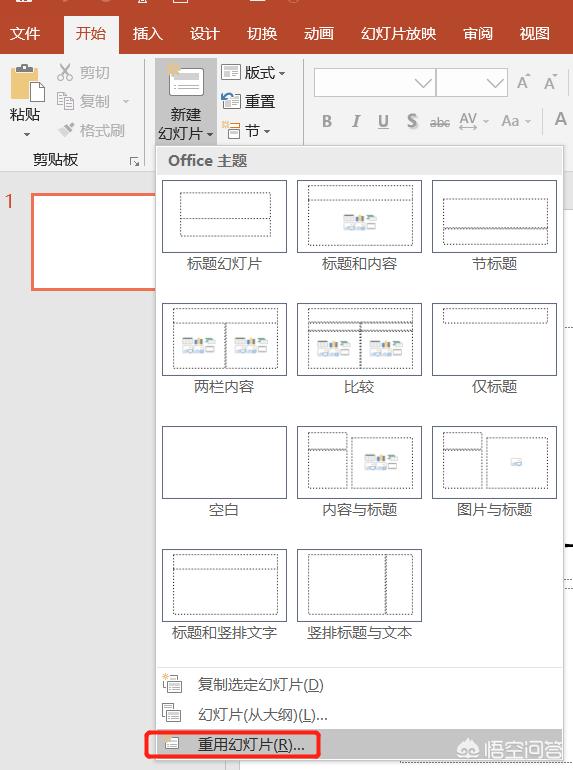Open character spacing AV dropdown
The height and width of the screenshot is (770, 573).
474,121
